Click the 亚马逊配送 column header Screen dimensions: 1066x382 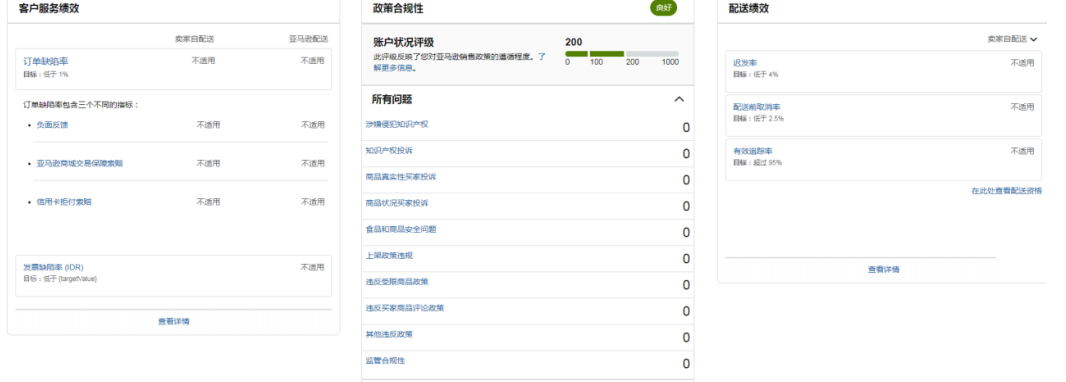308,39
